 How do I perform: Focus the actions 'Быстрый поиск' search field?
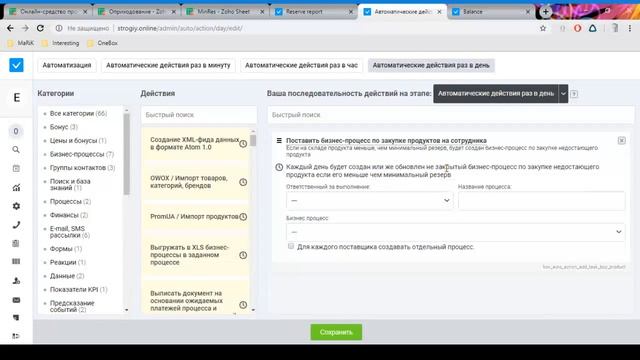pos(199,115)
